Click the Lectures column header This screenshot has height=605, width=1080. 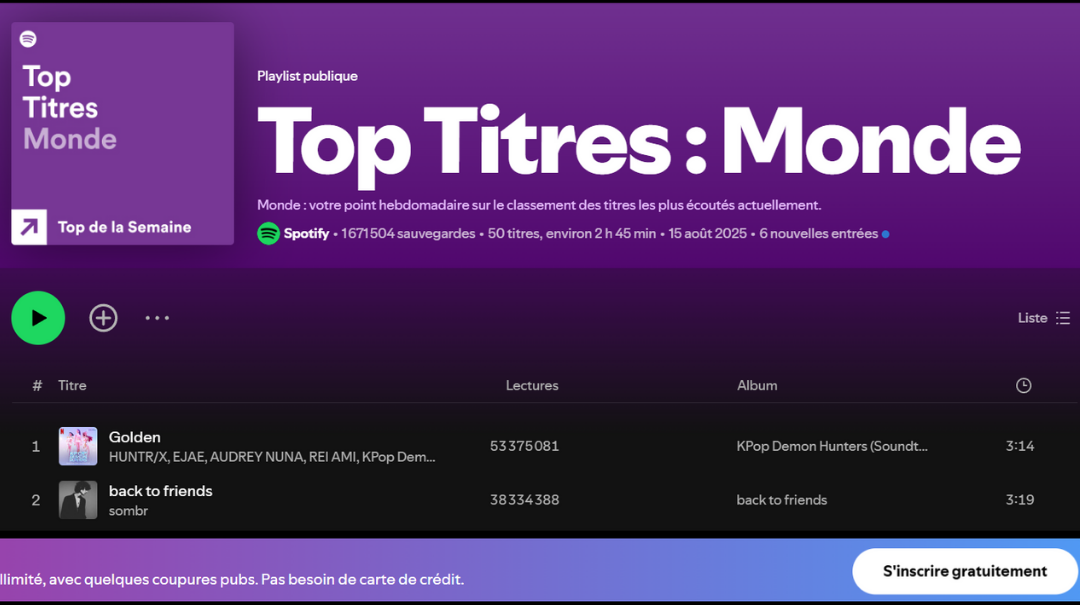tap(532, 385)
